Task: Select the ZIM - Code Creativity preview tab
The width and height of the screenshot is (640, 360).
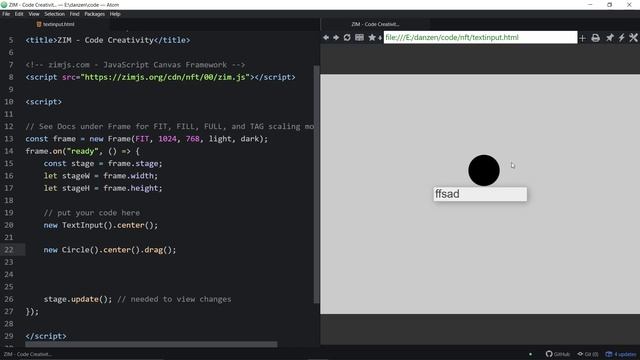Action: (376, 24)
